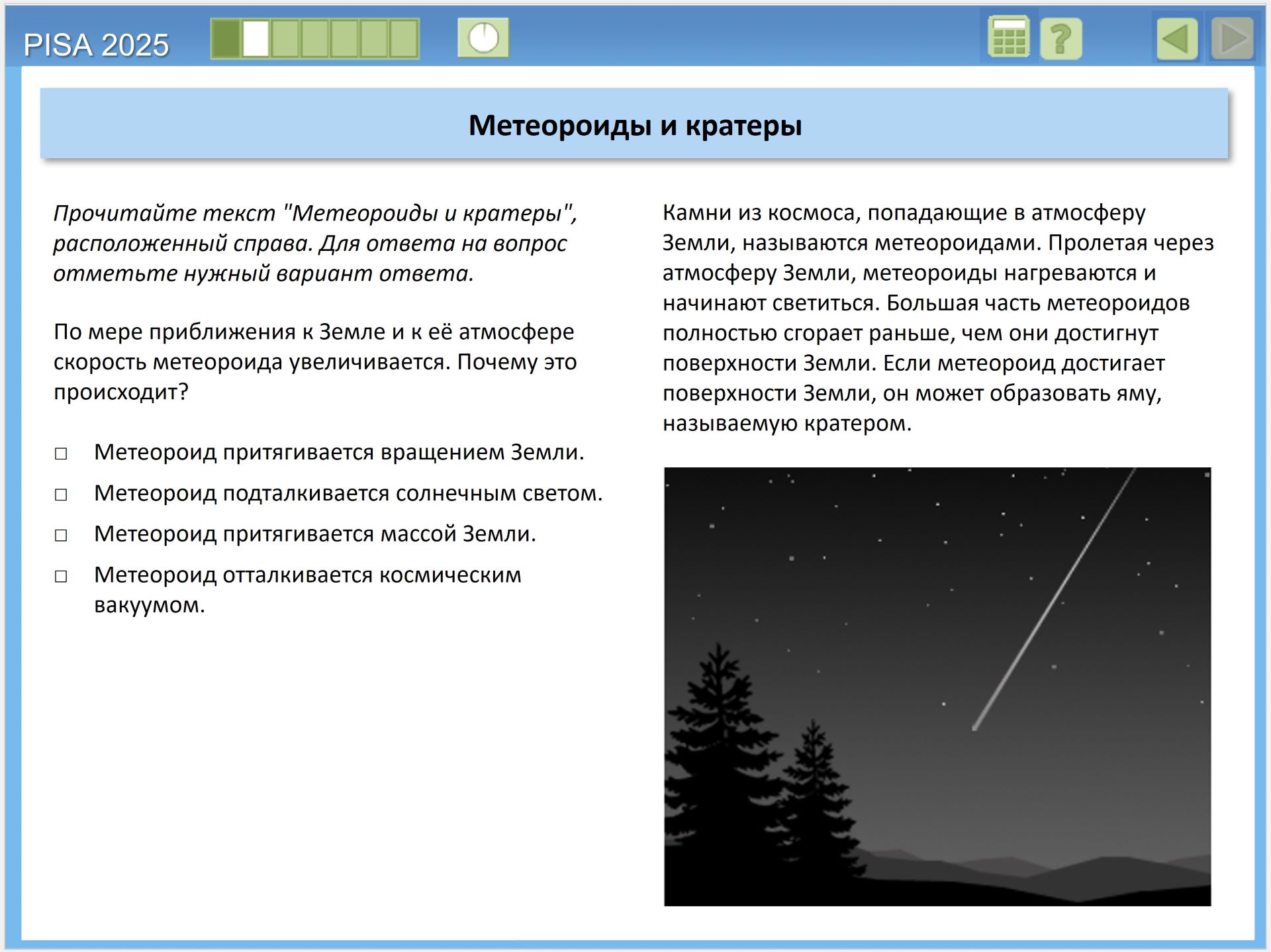
Task: Check 'Метеороид подталкивается солнечным светом'
Action: (x=61, y=495)
